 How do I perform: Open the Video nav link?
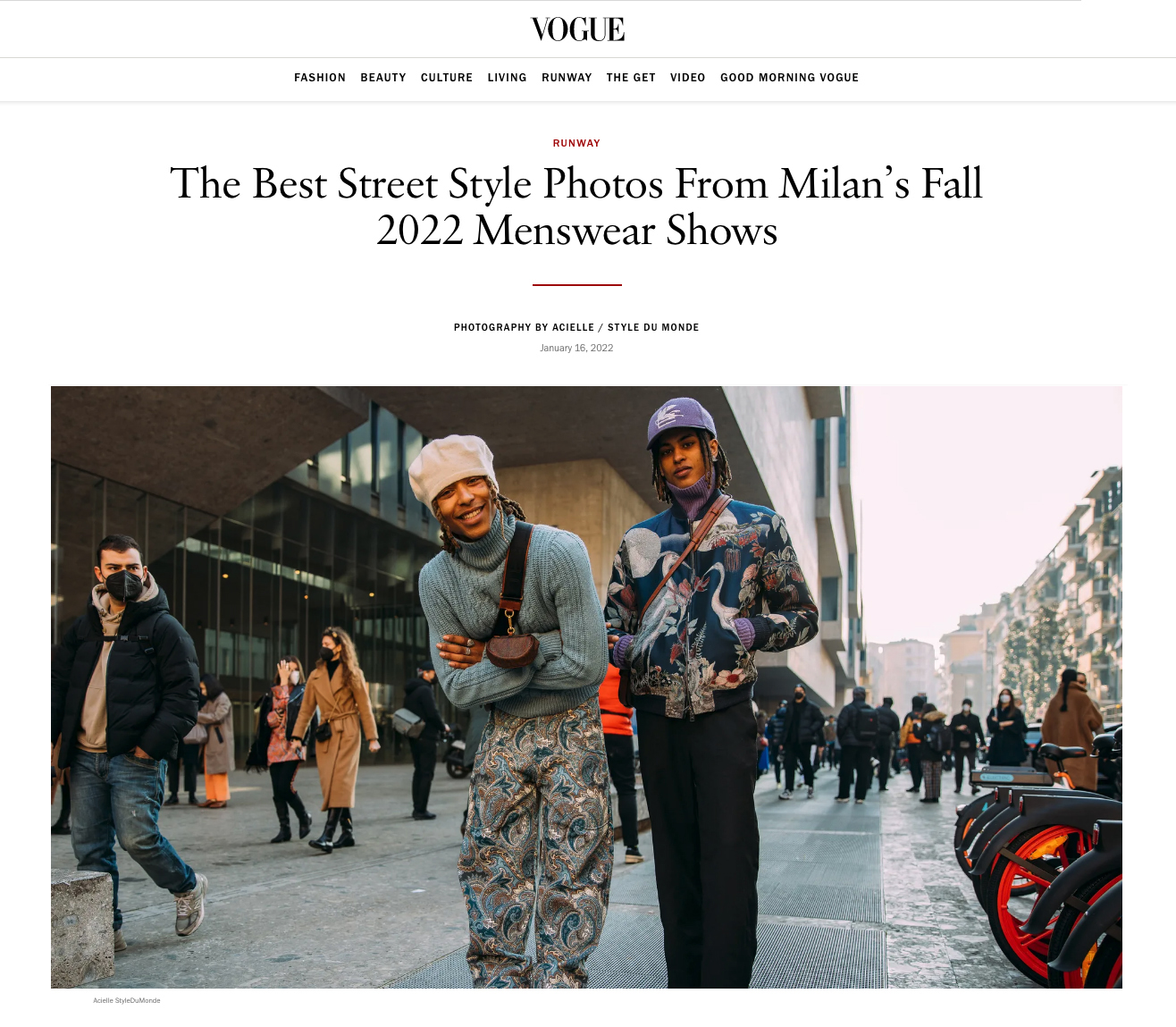(x=688, y=78)
